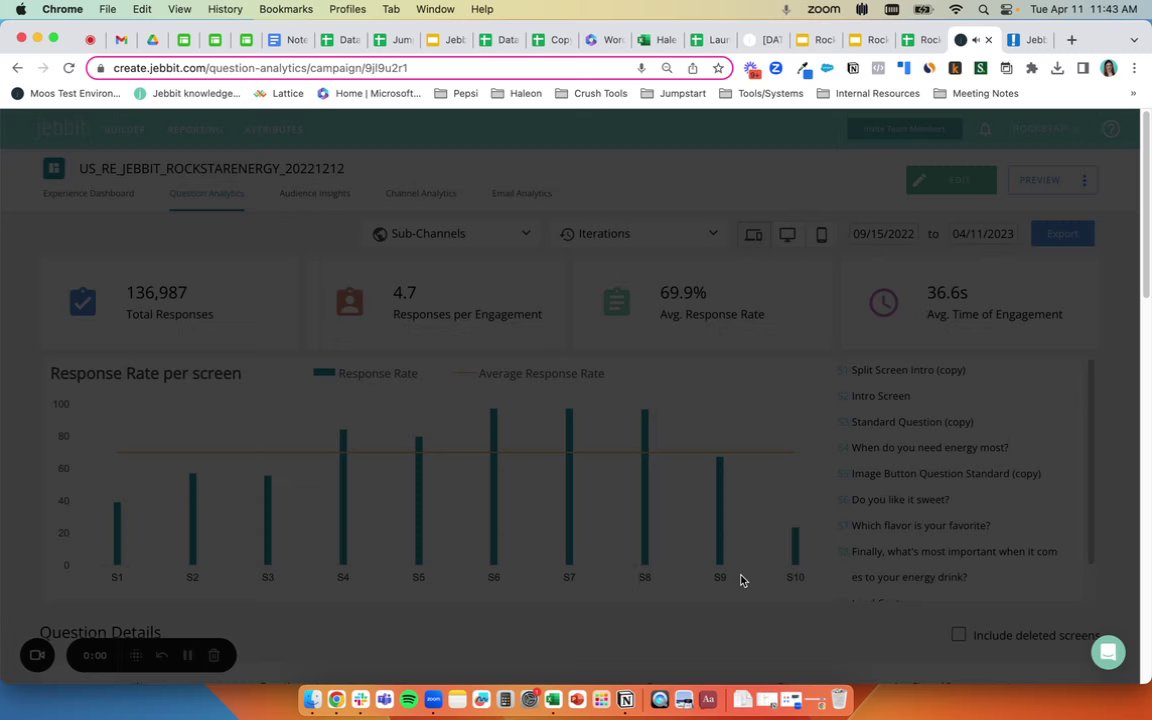
Task: Expand the Iterations dropdown
Action: pyautogui.click(x=638, y=234)
